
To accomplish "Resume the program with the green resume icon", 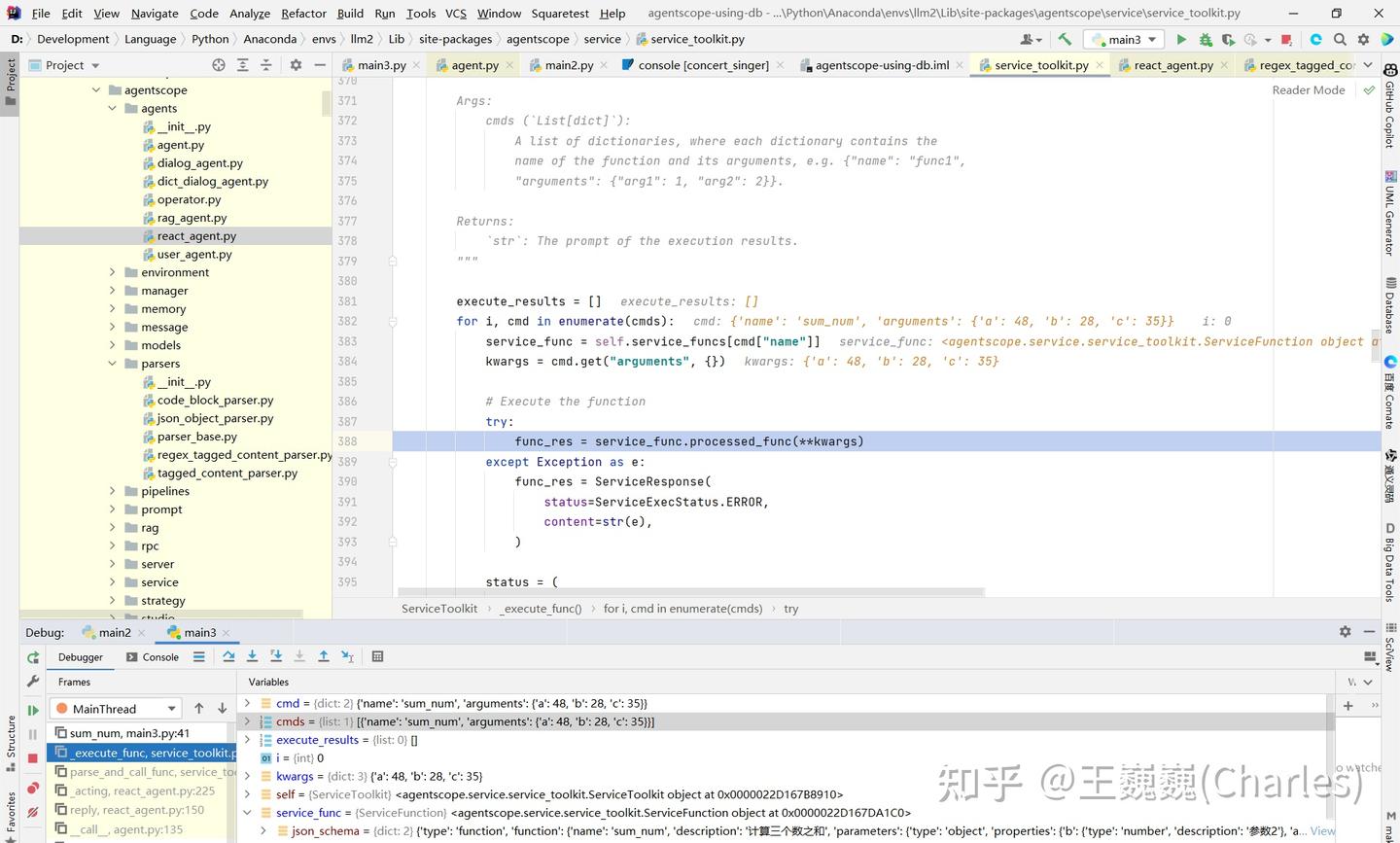I will (32, 709).
